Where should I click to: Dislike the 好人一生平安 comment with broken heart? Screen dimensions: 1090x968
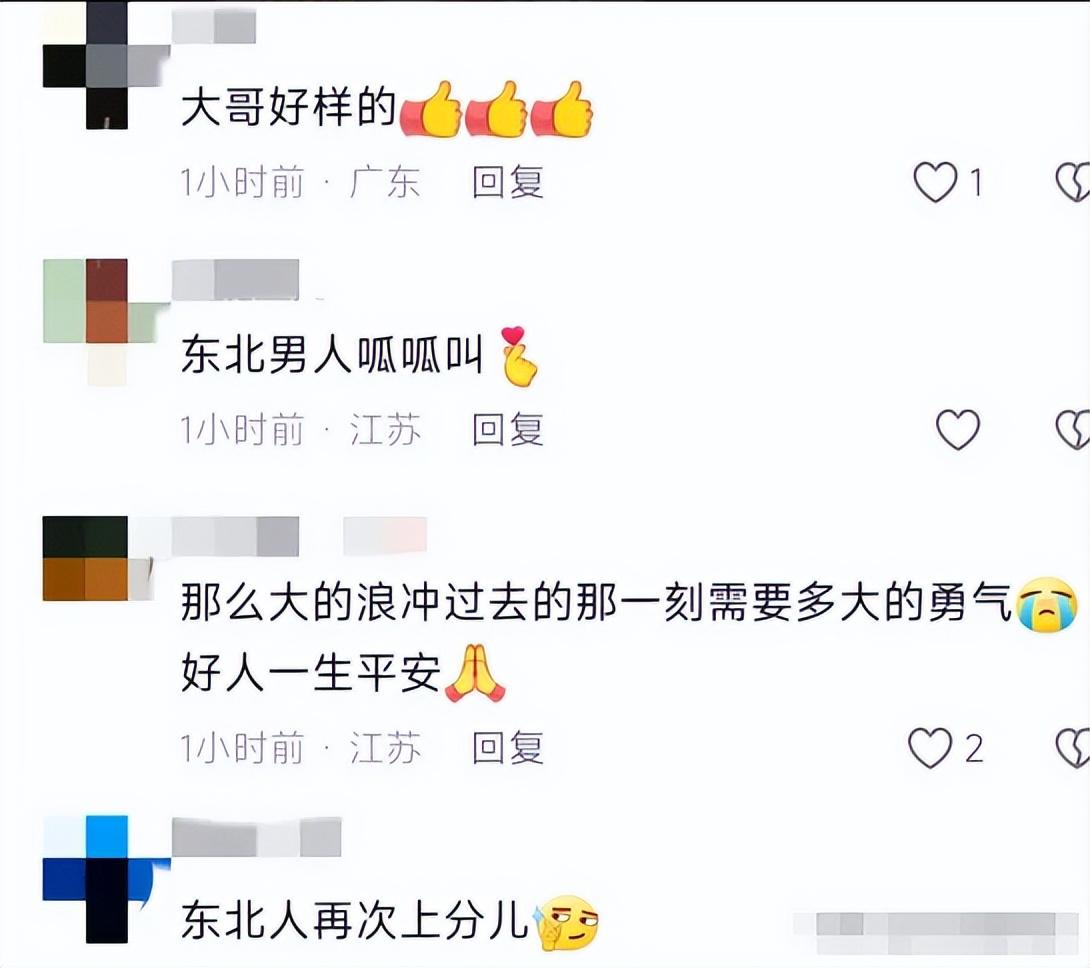1073,749
